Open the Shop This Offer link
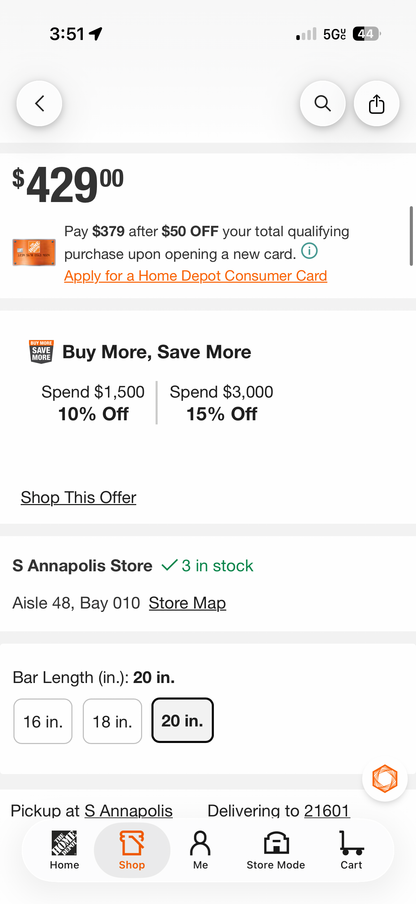Image resolution: width=416 pixels, height=904 pixels. pos(78,498)
